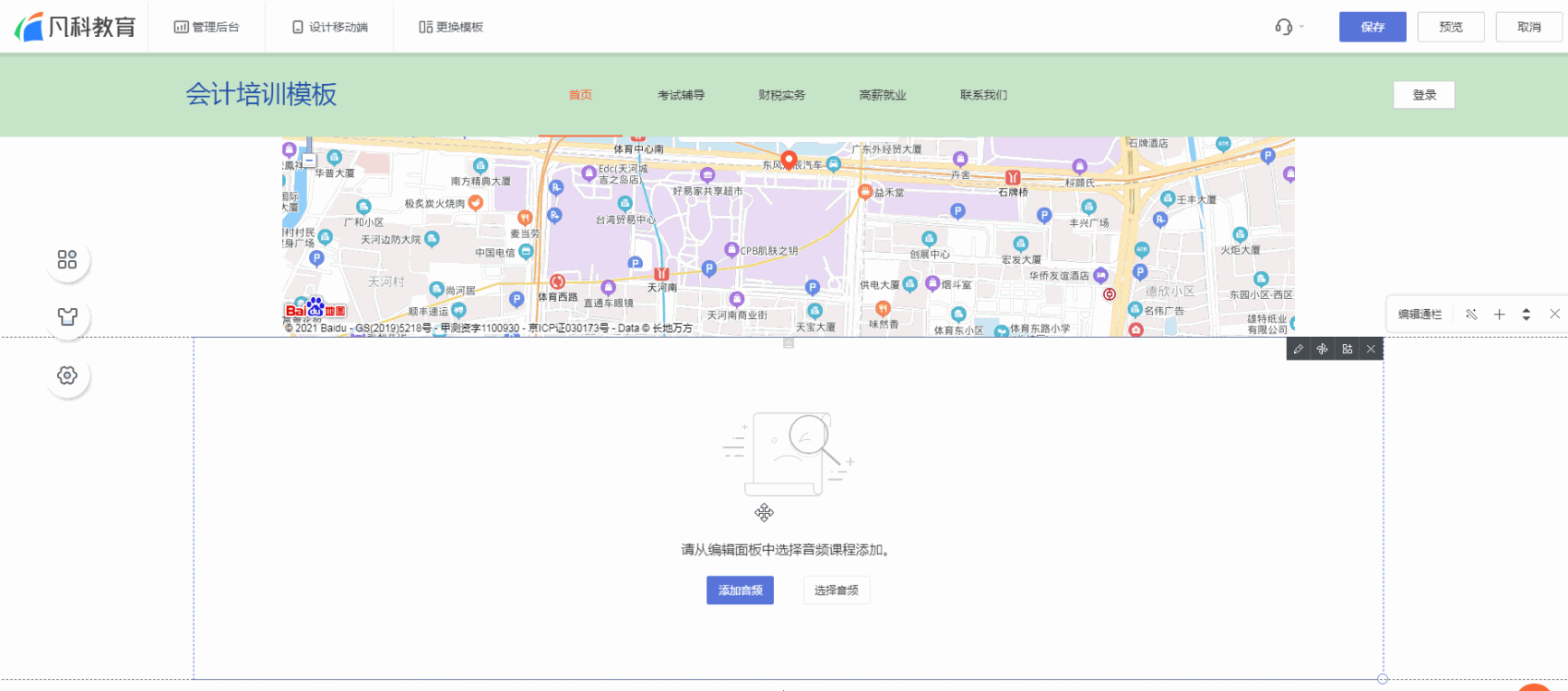
Task: Click the up-down move arrows icon
Action: click(x=1526, y=315)
